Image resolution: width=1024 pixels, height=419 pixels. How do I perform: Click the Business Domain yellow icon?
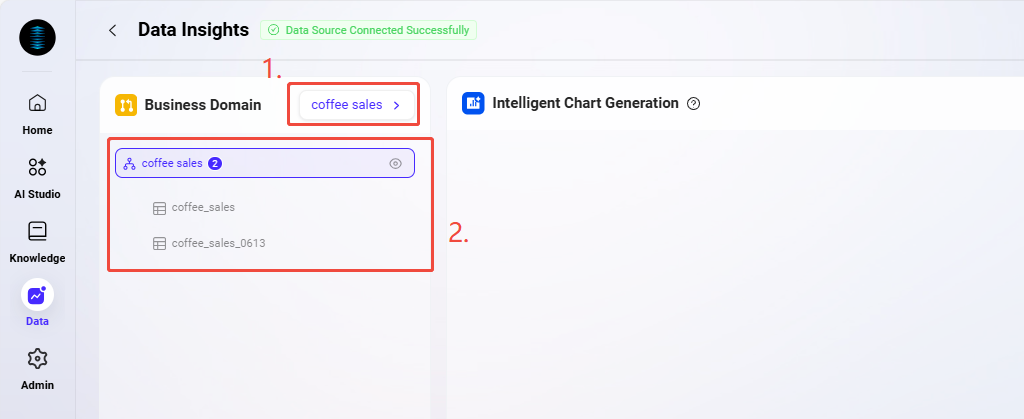126,105
